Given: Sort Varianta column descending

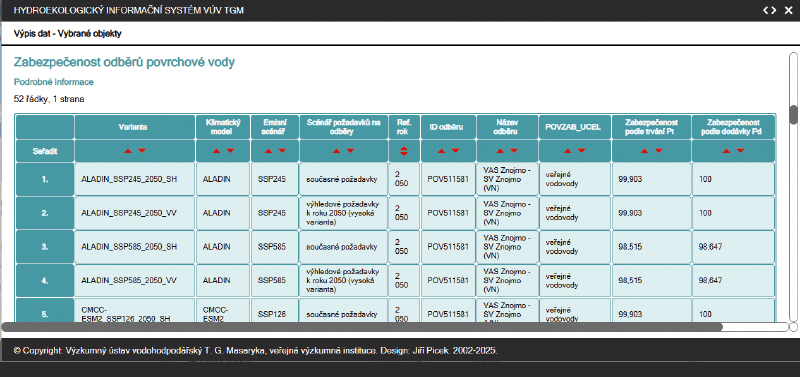Looking at the screenshot, I should click(x=142, y=151).
